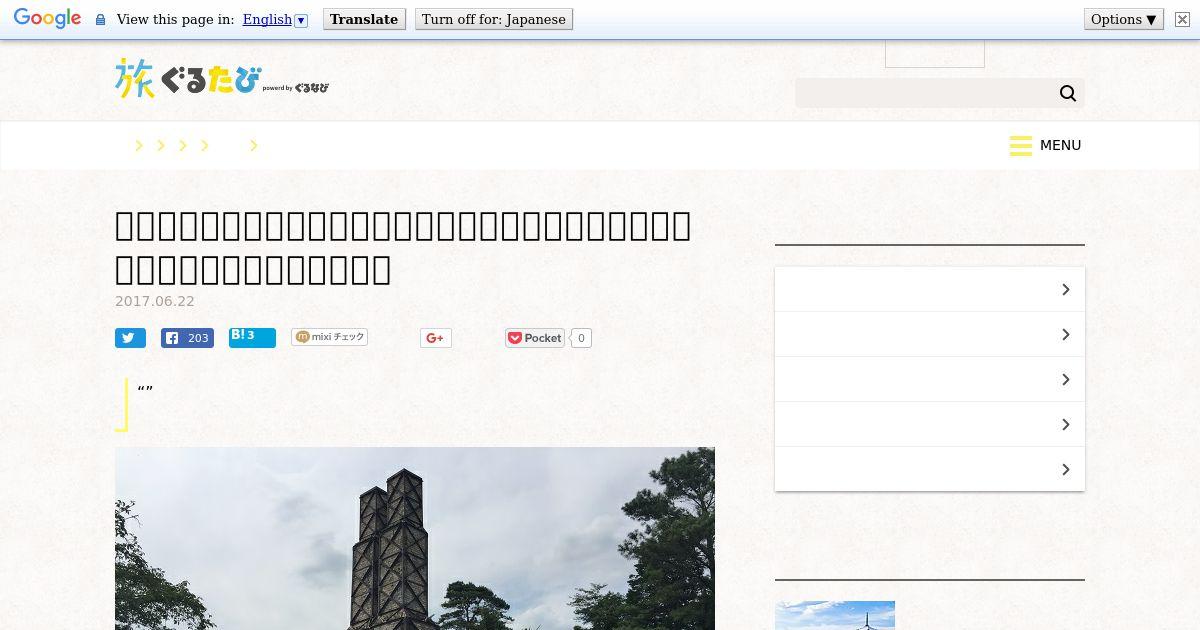Viewport: 1200px width, 630px height.
Task: Open the sidebar tower thumbnail image
Action: pyautogui.click(x=835, y=615)
